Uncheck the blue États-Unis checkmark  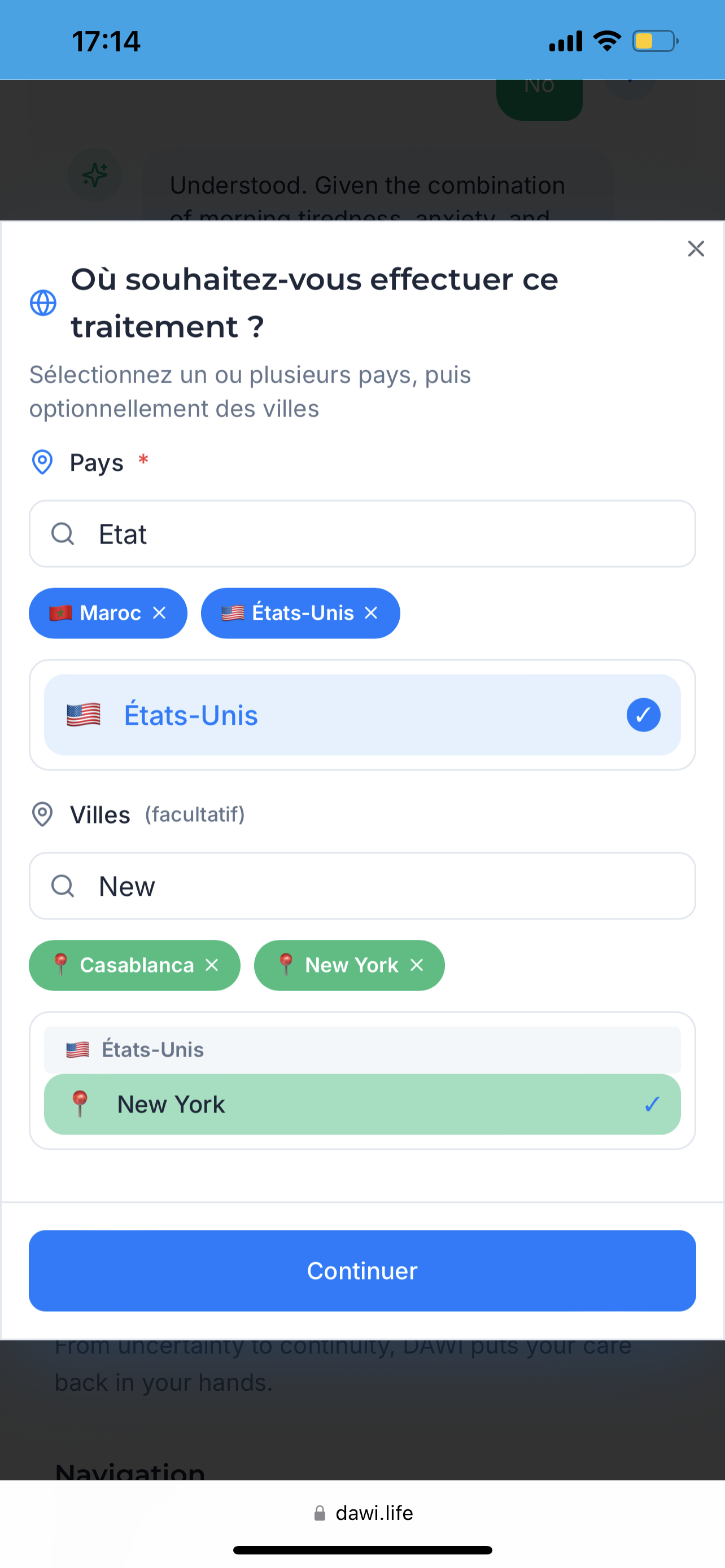[x=644, y=715]
